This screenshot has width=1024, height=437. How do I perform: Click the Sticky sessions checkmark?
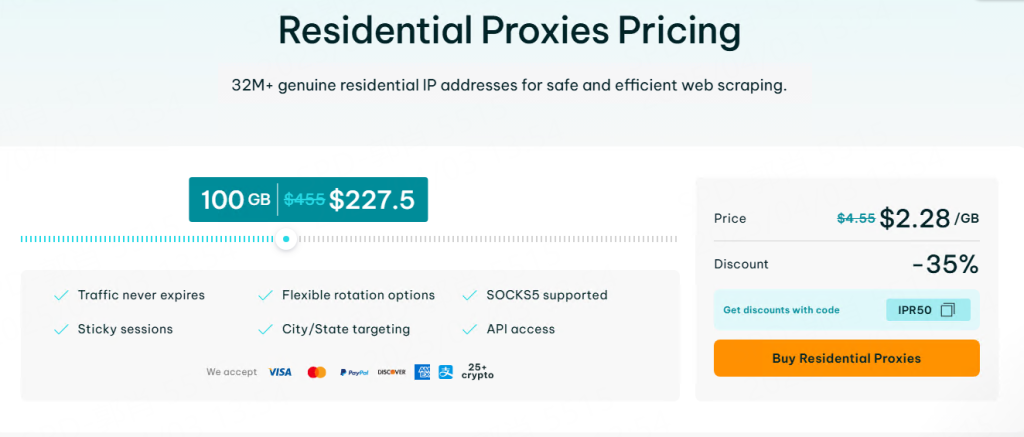point(61,329)
